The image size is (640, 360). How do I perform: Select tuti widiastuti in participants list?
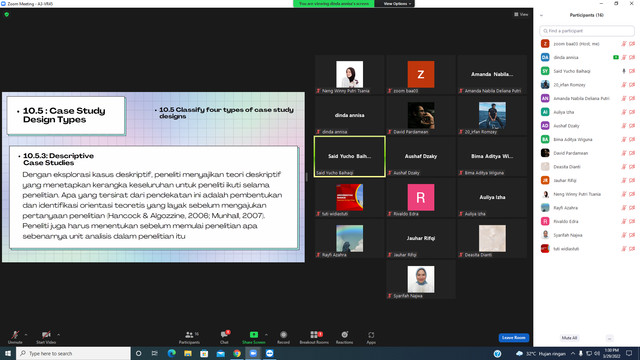point(587,249)
